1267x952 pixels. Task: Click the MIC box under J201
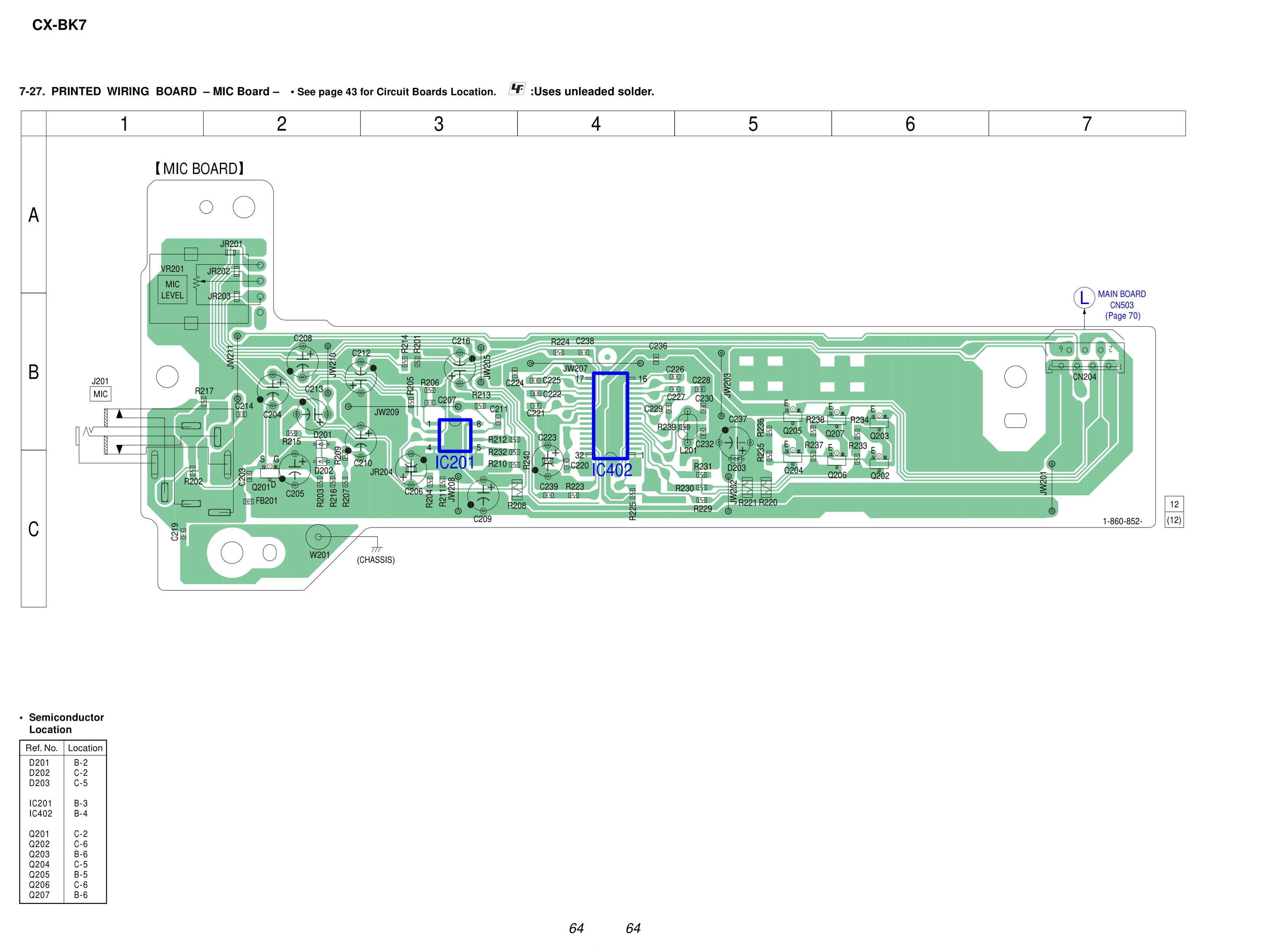pyautogui.click(x=100, y=394)
